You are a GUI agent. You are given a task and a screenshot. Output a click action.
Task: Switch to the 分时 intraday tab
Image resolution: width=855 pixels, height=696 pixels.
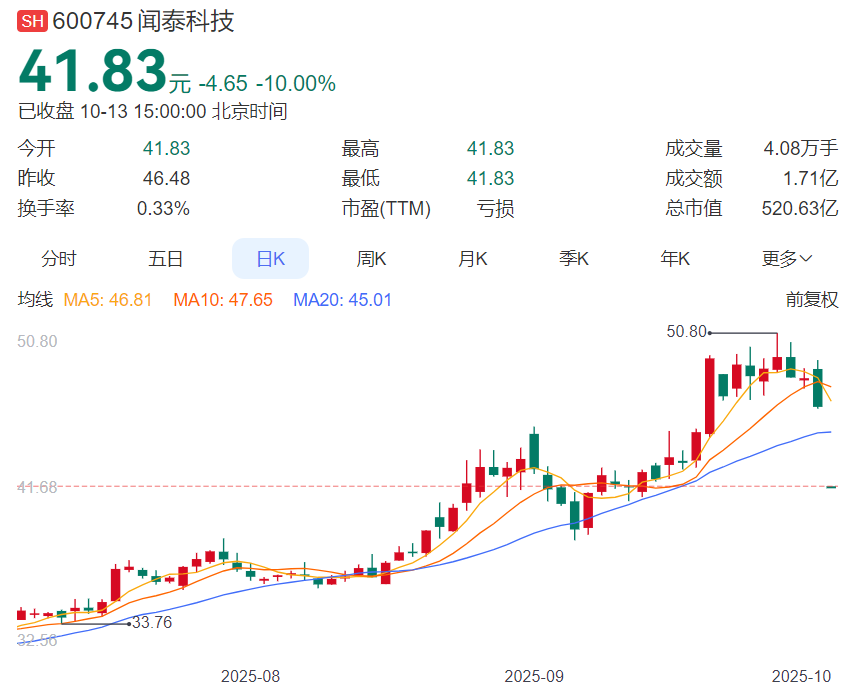click(x=59, y=259)
